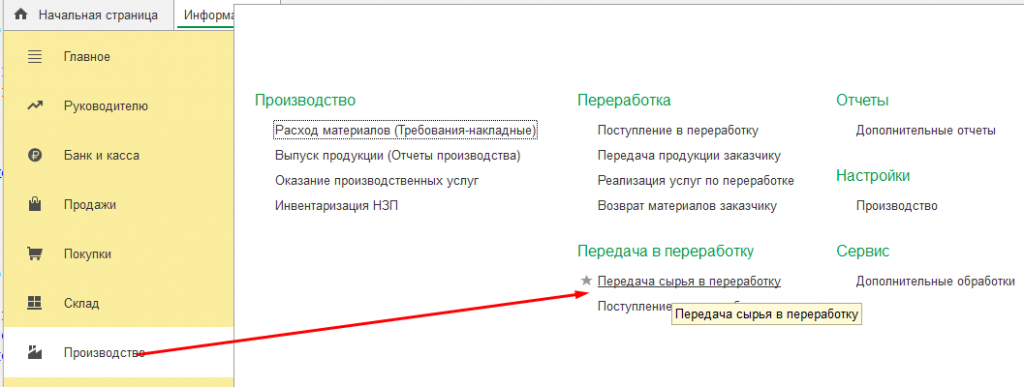Open Дополнительные обработки under Сервис
This screenshot has height=387, width=1024.
coord(935,281)
